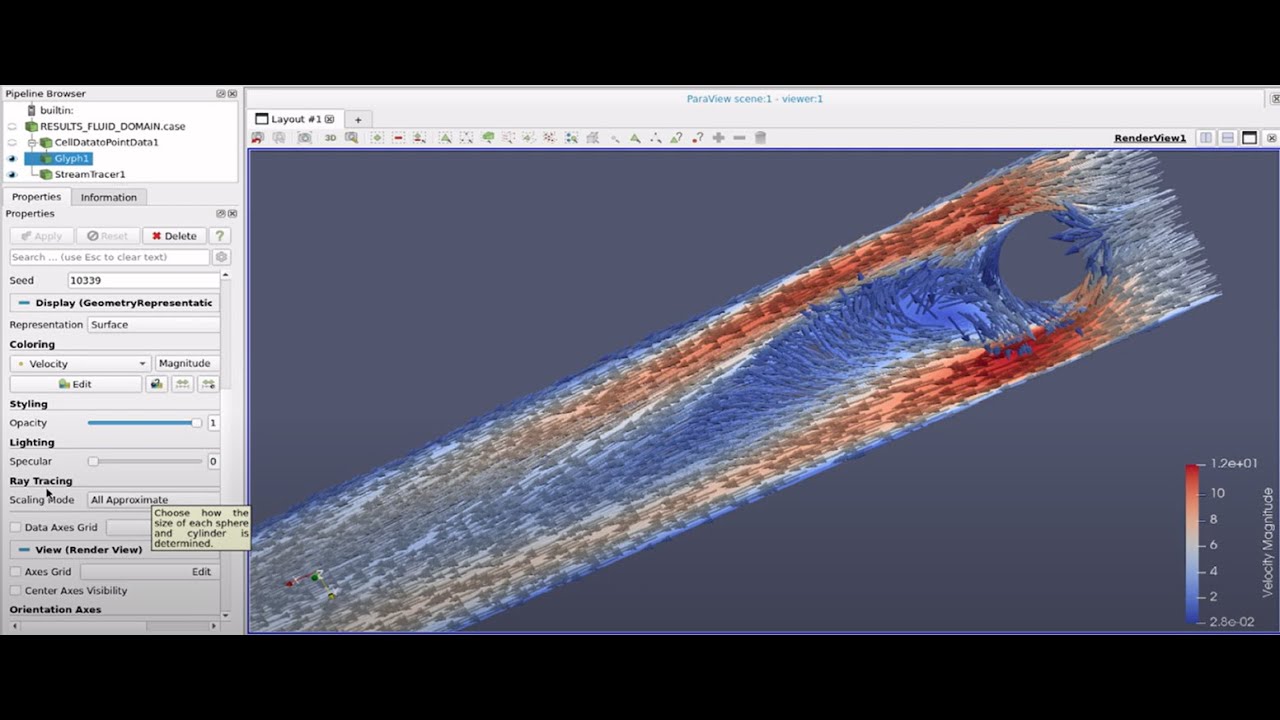
Task: Activate the hover cells query icon
Action: coord(677,138)
